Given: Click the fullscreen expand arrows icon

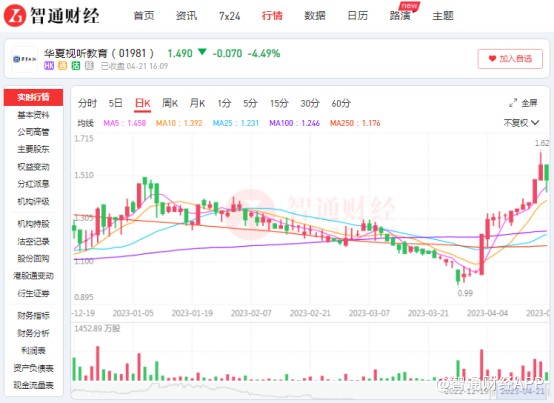Looking at the screenshot, I should (513, 103).
